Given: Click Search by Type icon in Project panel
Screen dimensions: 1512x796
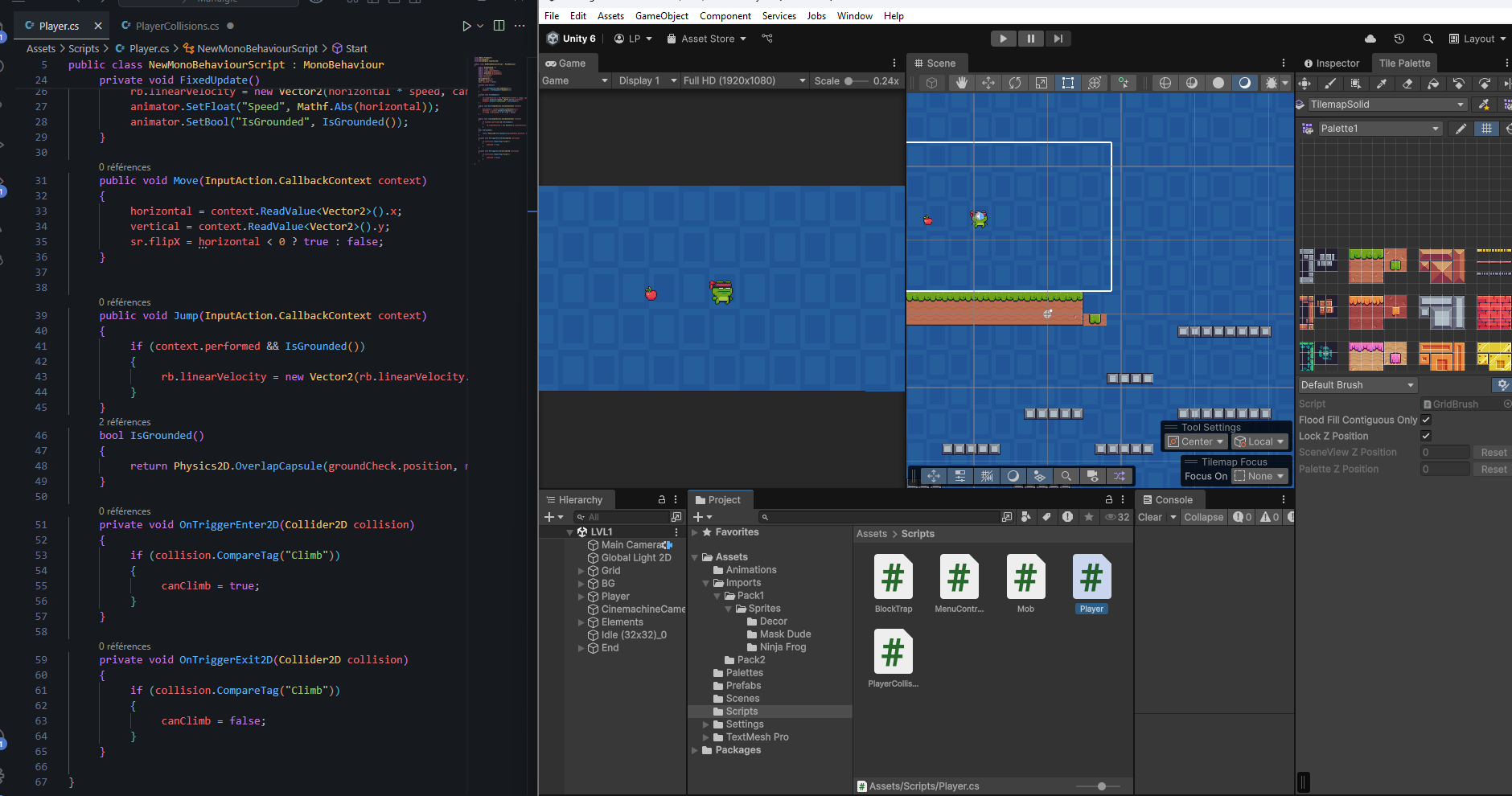Looking at the screenshot, I should point(1026,517).
